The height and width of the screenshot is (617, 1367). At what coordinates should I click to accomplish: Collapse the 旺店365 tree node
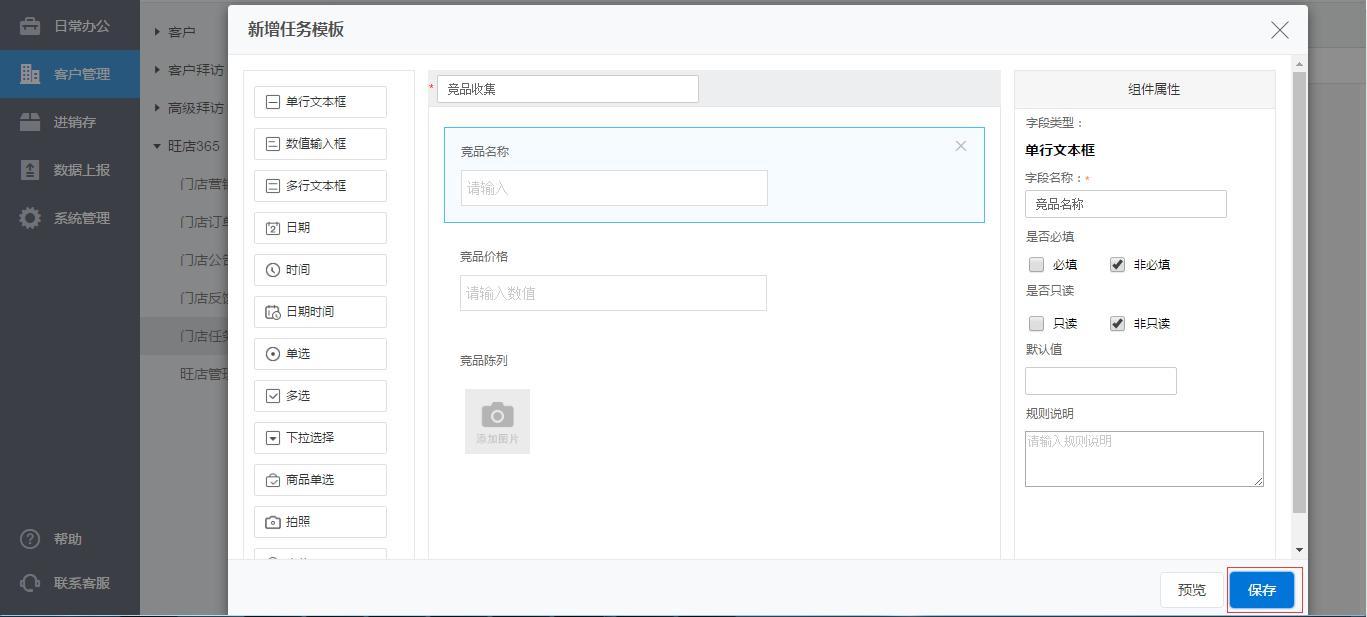pos(158,146)
